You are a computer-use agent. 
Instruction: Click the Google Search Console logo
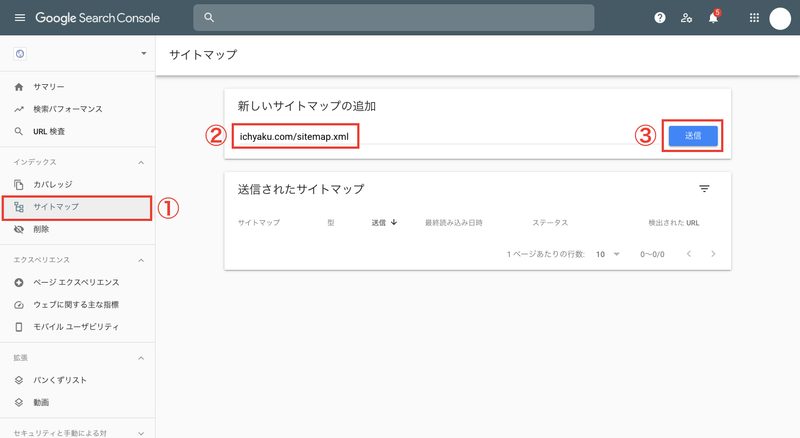coord(97,18)
